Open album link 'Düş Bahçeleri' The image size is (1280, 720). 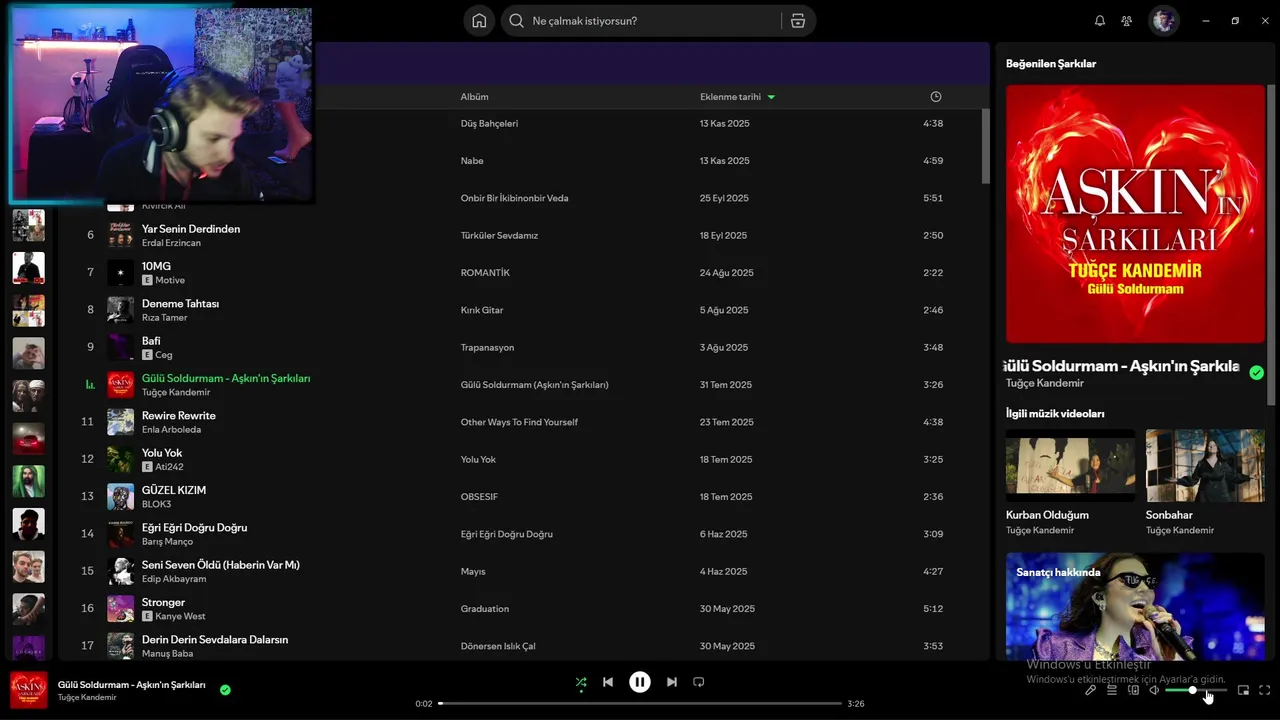tap(489, 124)
